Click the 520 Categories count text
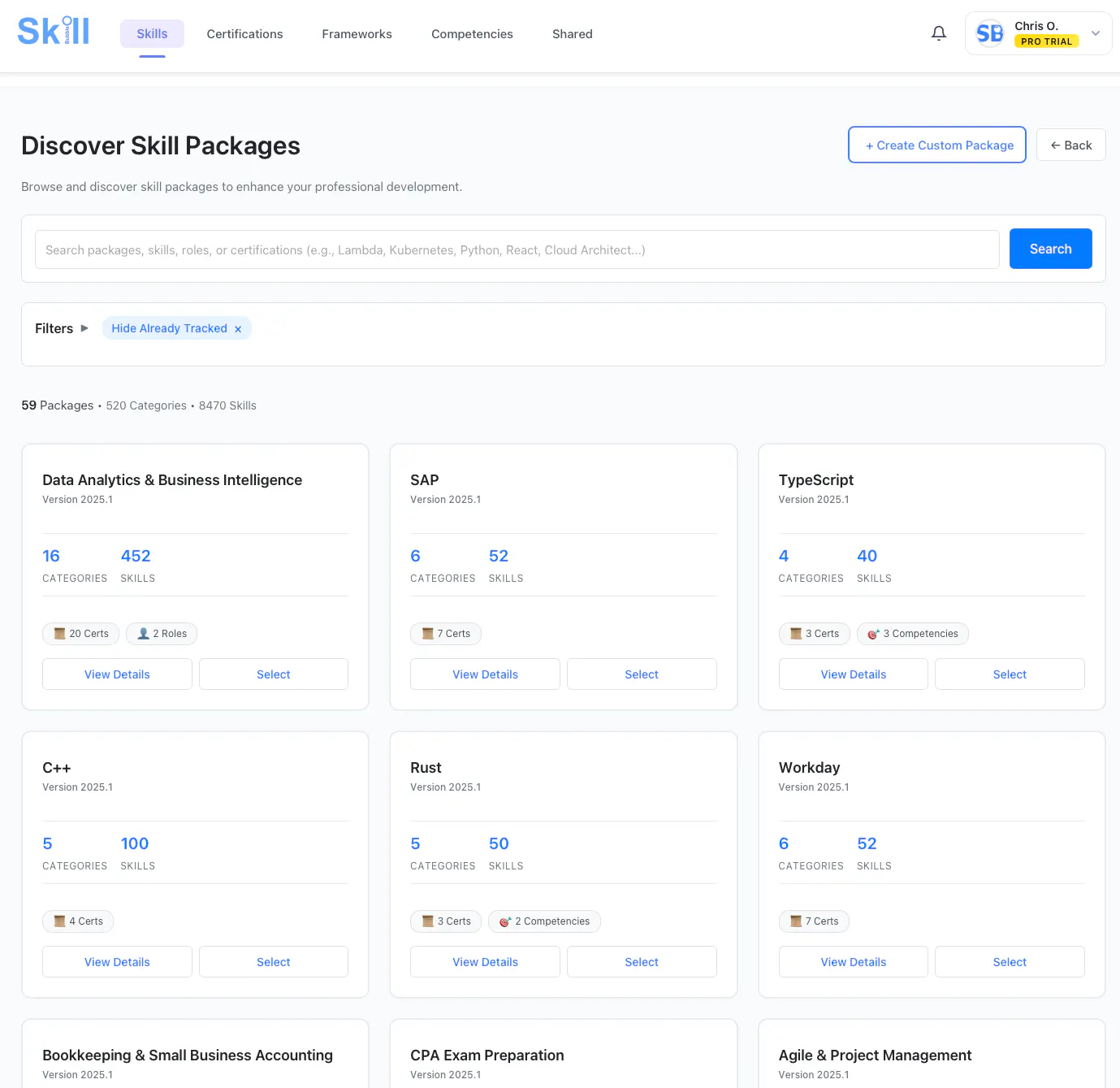The width and height of the screenshot is (1120, 1088). tap(146, 405)
